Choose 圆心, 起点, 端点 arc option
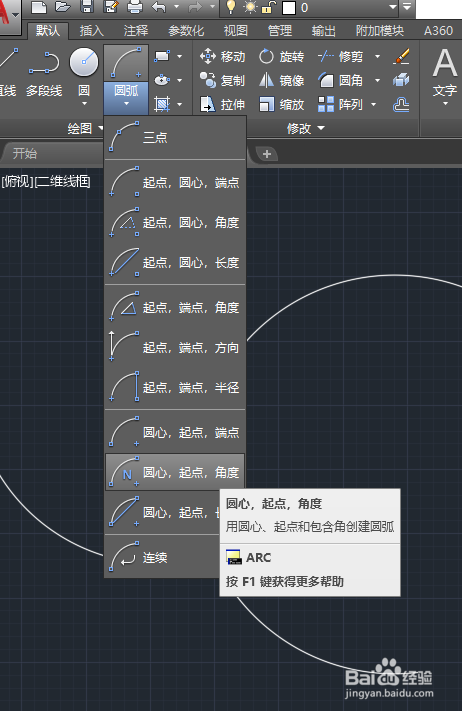This screenshot has height=711, width=462. click(175, 432)
